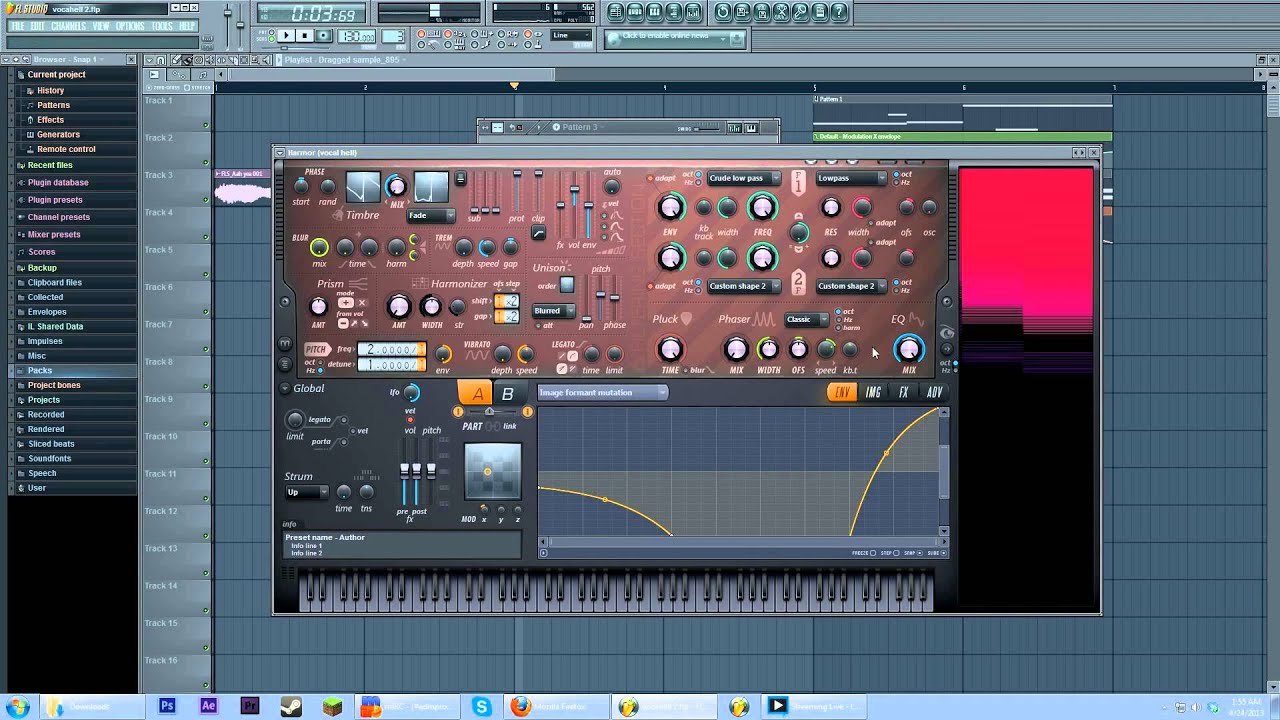Screen dimensions: 1280x720
Task: Click the filter 1 ENV knob
Action: click(x=671, y=207)
